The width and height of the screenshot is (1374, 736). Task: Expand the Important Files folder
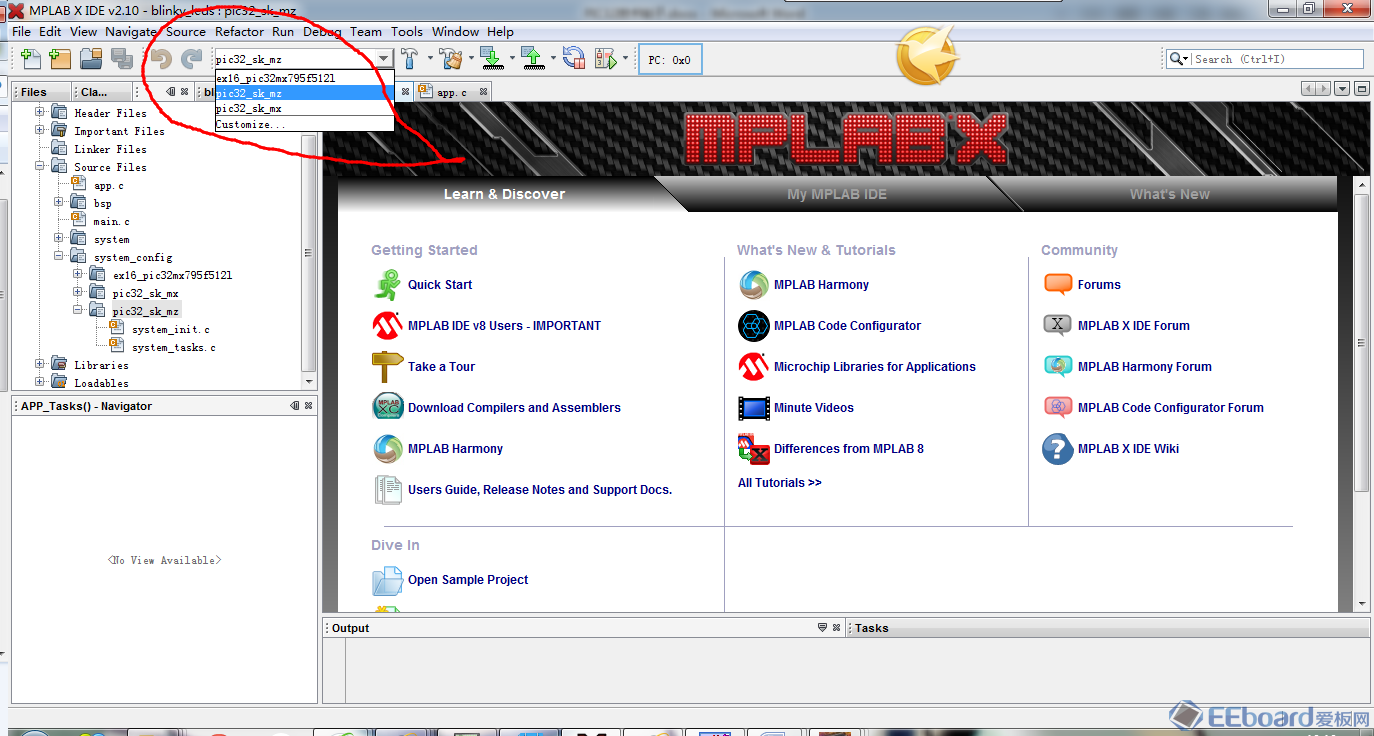click(x=40, y=130)
